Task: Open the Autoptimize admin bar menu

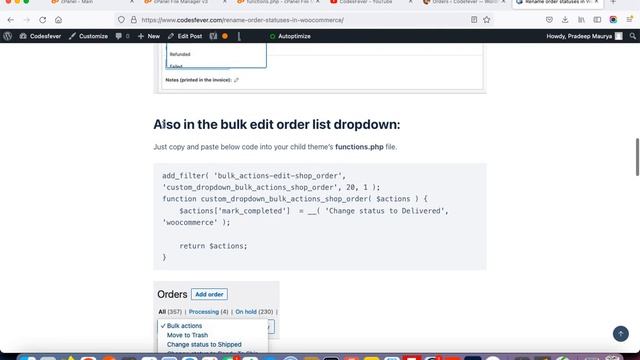Action: coord(290,36)
